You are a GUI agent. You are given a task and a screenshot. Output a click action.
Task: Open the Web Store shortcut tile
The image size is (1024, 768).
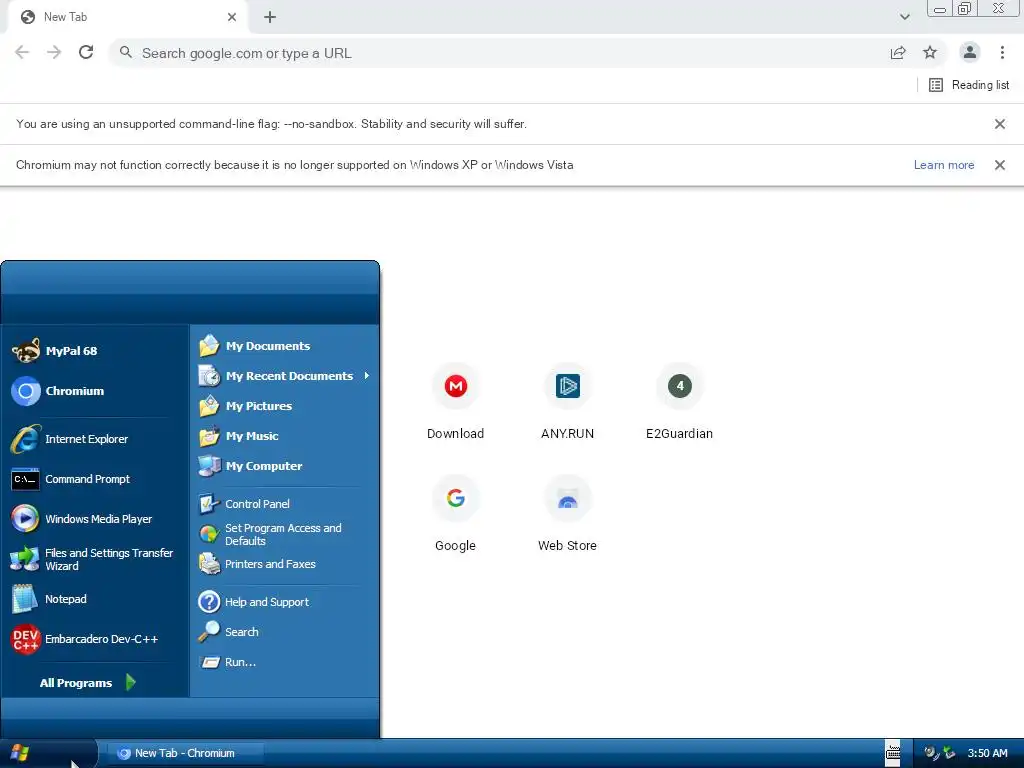click(x=568, y=513)
